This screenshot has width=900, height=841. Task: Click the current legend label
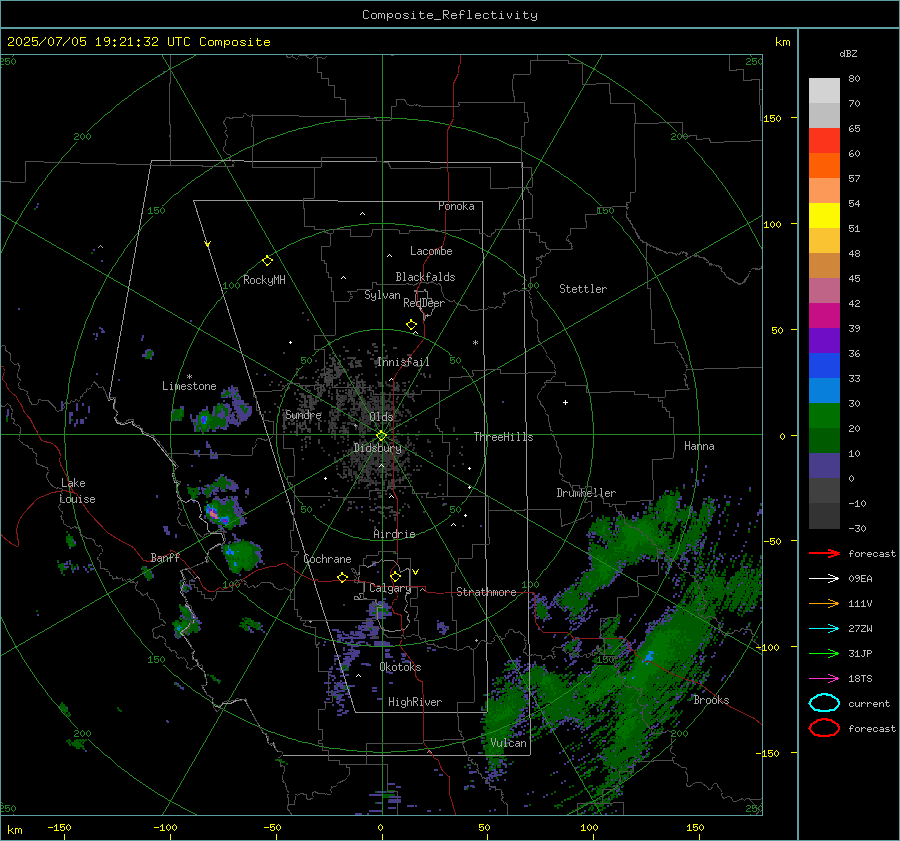(869, 703)
